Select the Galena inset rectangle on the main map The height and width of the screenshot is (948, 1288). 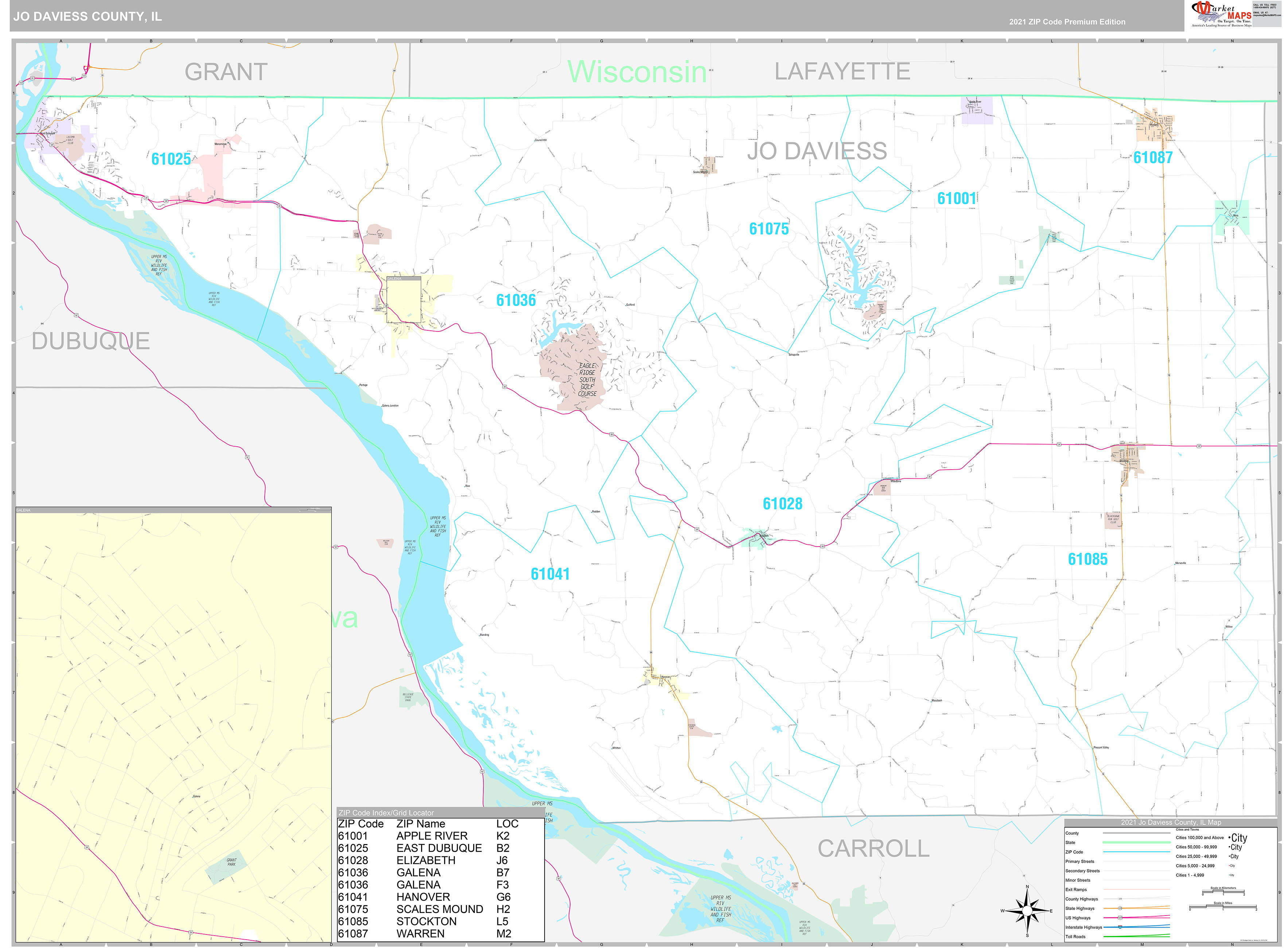tap(403, 300)
